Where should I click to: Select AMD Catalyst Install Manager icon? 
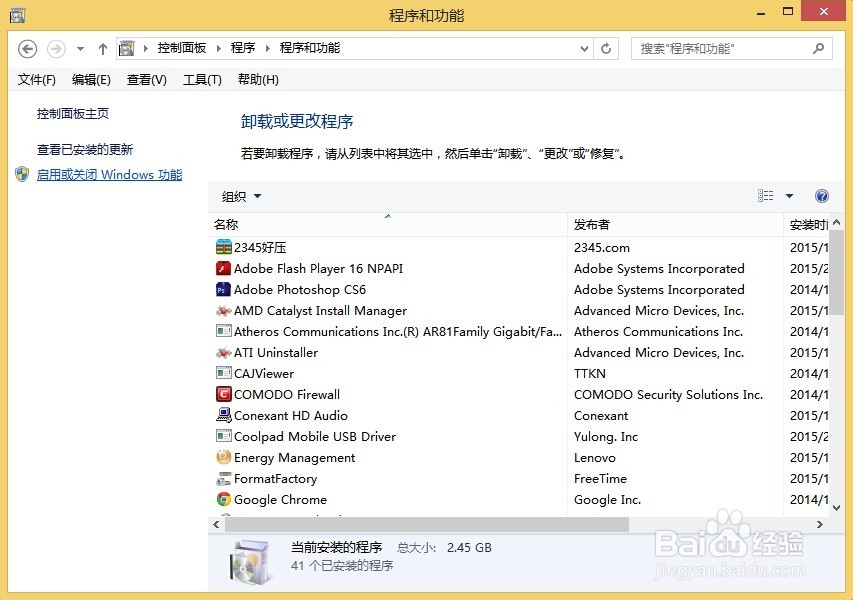point(224,311)
